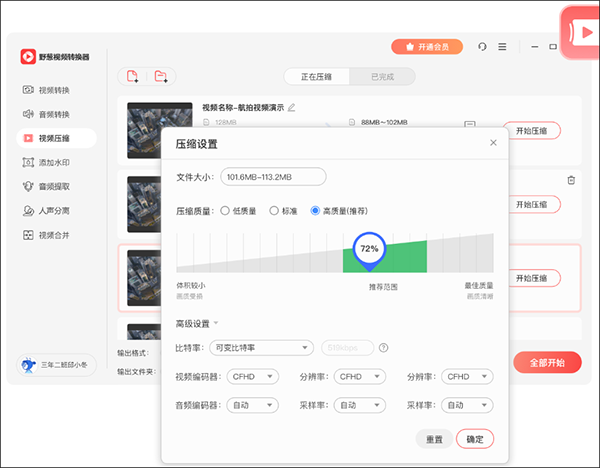The height and width of the screenshot is (468, 600).
Task: Open the 音频编码器 自动 dropdown
Action: pyautogui.click(x=253, y=405)
